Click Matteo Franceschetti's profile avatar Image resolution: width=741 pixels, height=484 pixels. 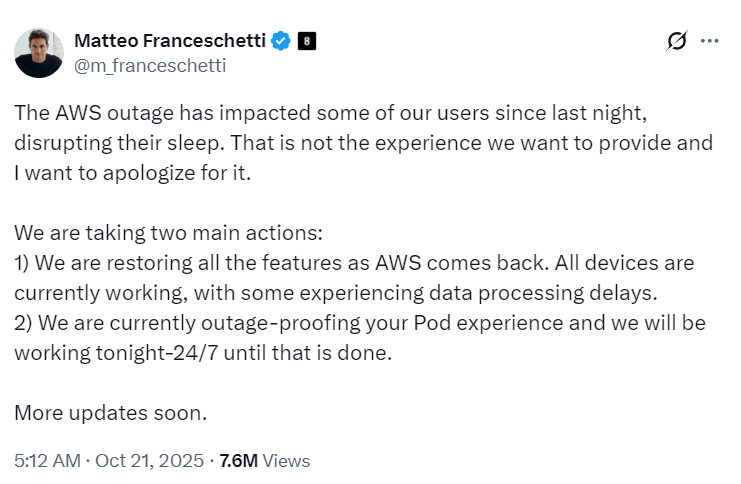(x=39, y=53)
